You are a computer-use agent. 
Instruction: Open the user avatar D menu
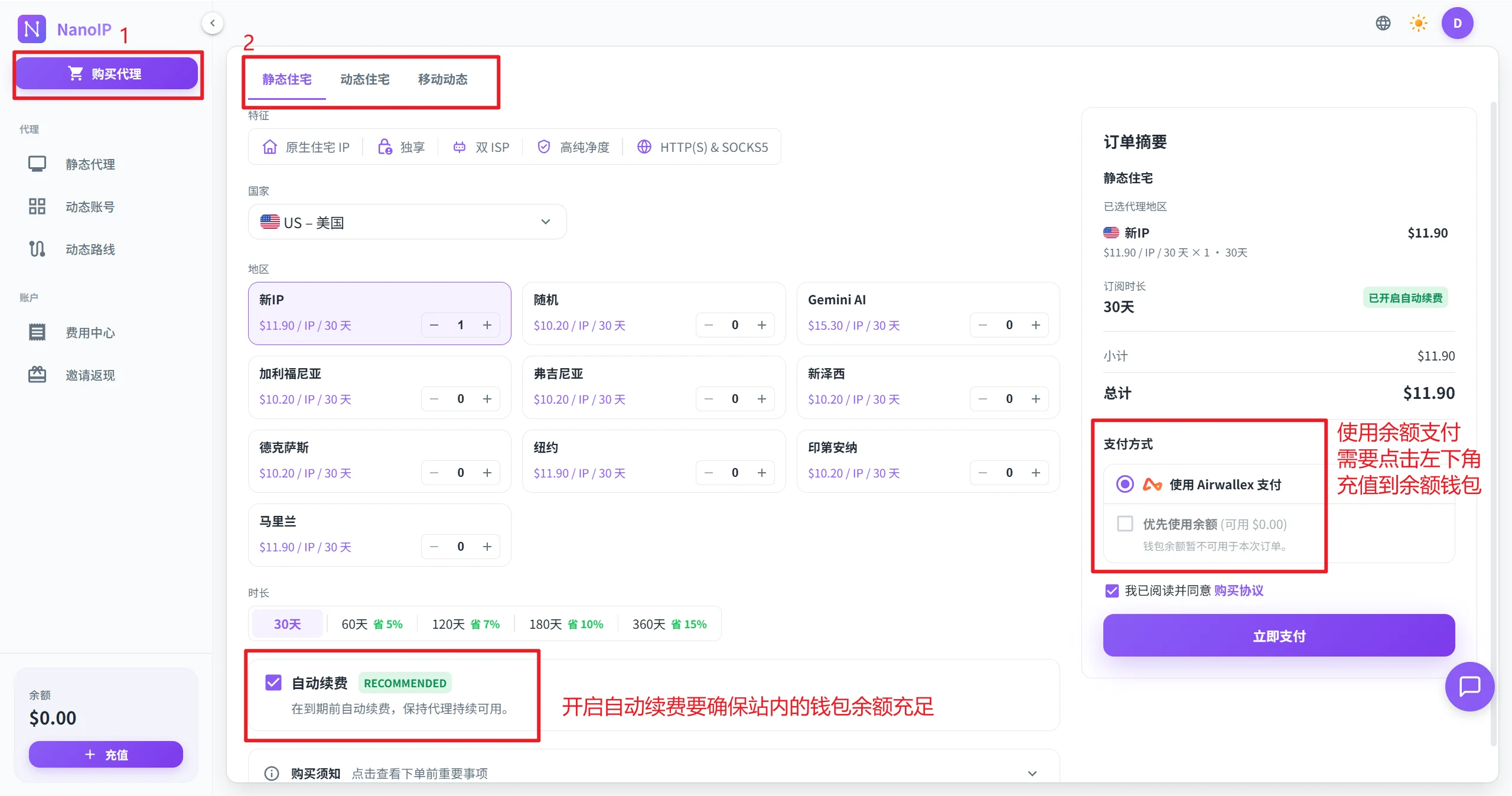click(1457, 23)
